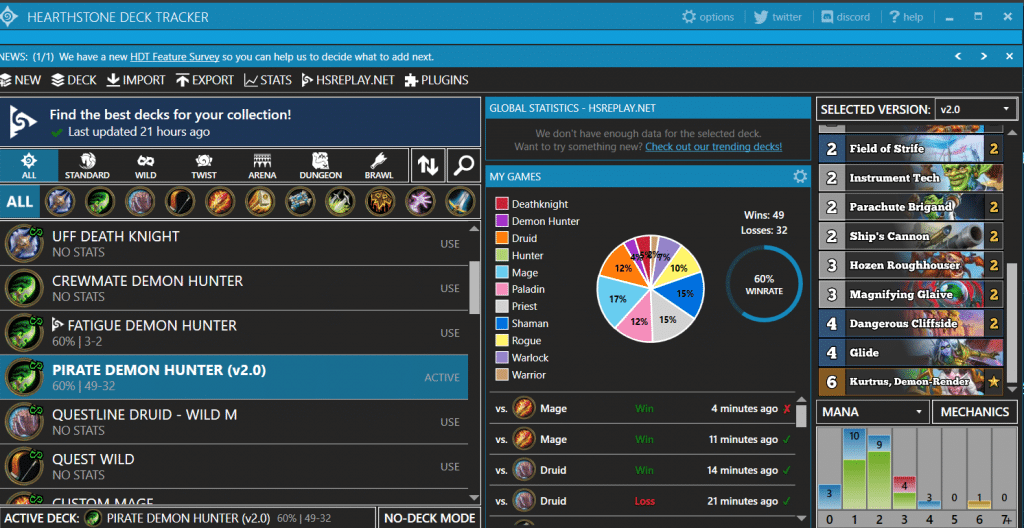Open the DECK menu
Screen dimensions: 1024x528
(x=74, y=80)
